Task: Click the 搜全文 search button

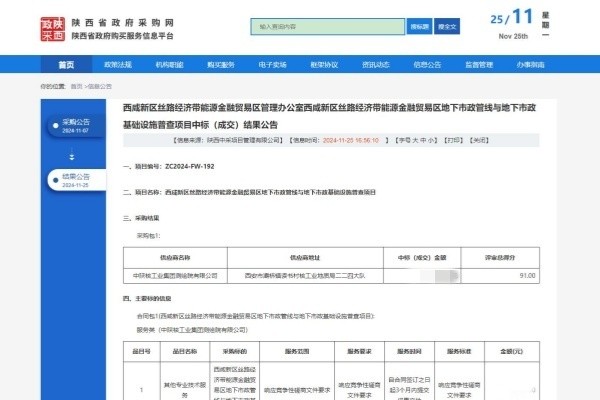Action: point(449,27)
